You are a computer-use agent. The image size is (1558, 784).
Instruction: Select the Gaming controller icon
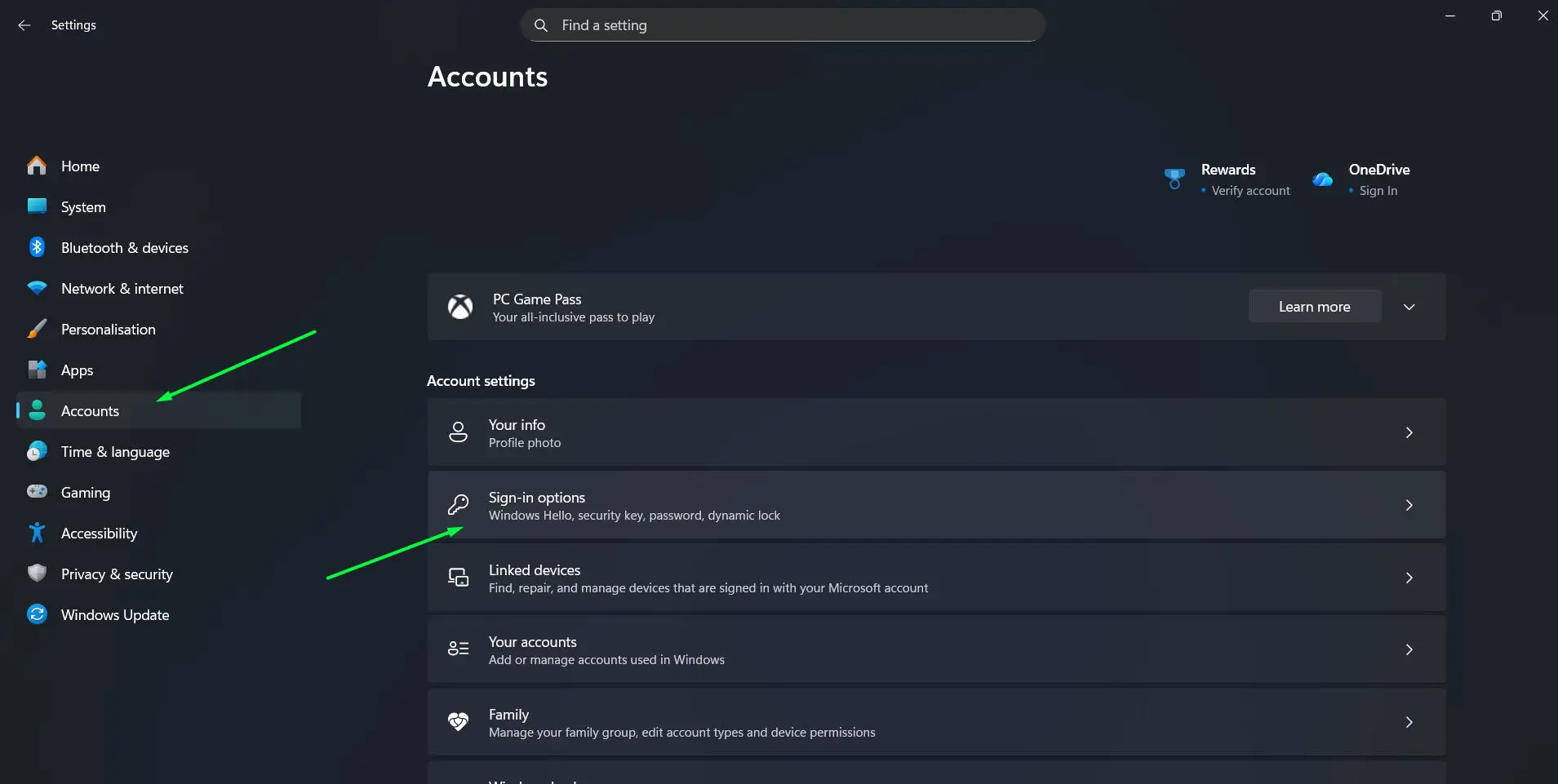pyautogui.click(x=37, y=492)
